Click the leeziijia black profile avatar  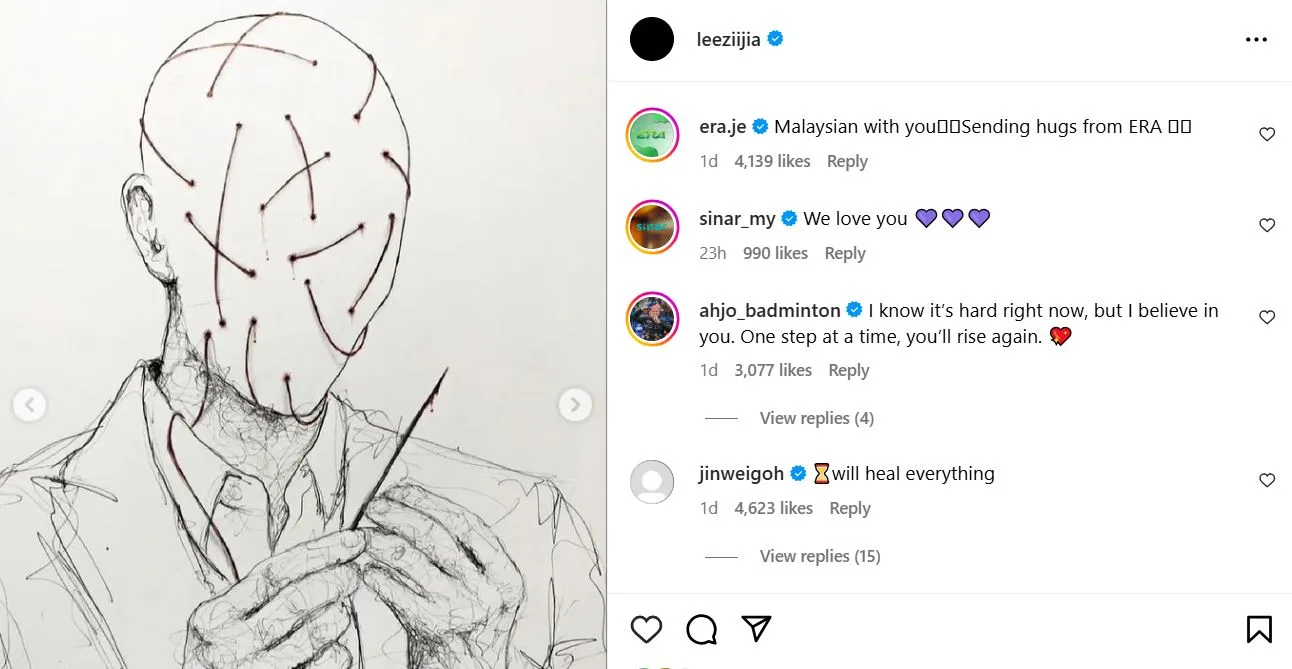(652, 40)
